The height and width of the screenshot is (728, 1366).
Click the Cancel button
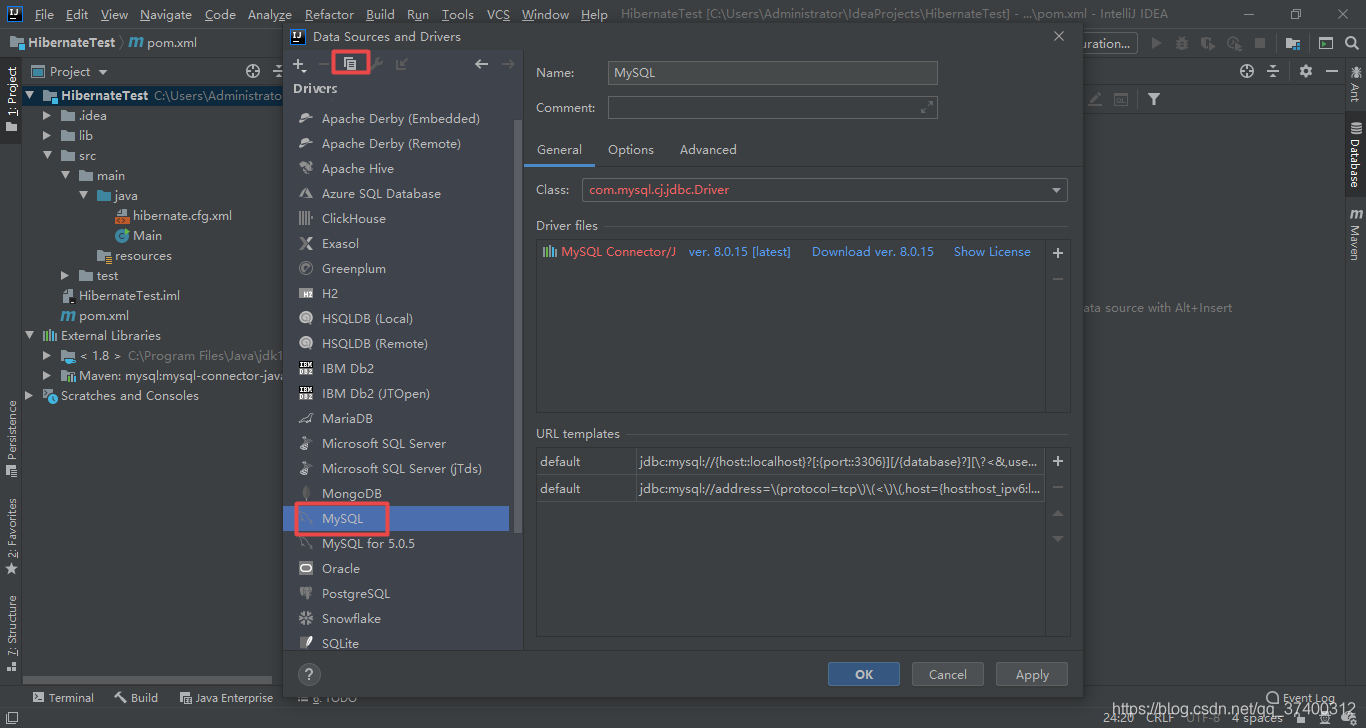pos(948,674)
